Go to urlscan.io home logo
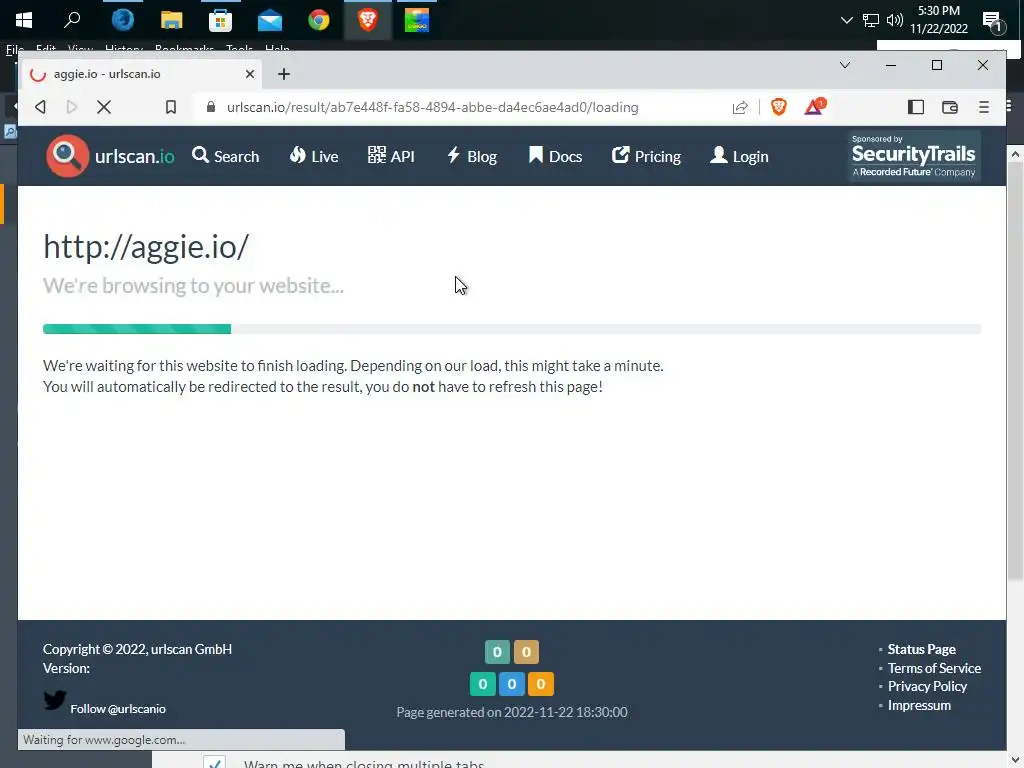 pyautogui.click(x=110, y=156)
